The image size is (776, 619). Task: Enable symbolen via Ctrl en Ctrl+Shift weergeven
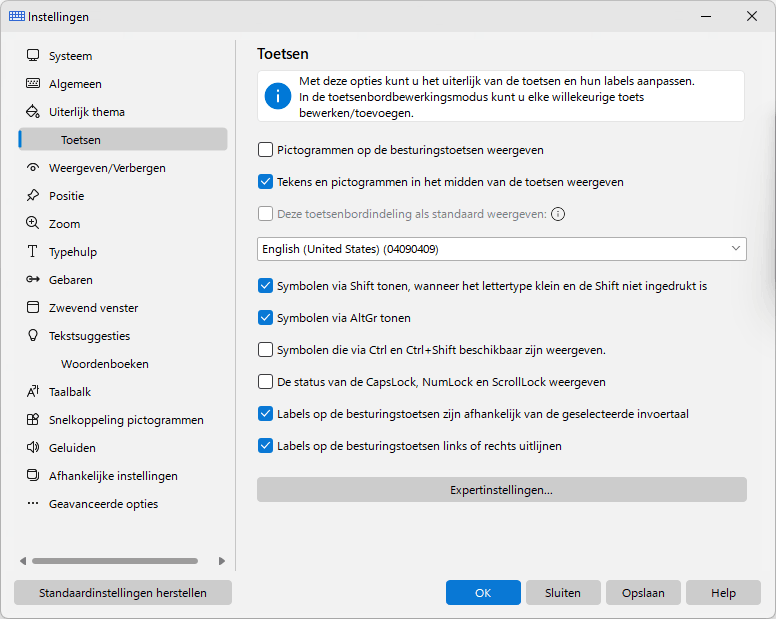coord(265,350)
